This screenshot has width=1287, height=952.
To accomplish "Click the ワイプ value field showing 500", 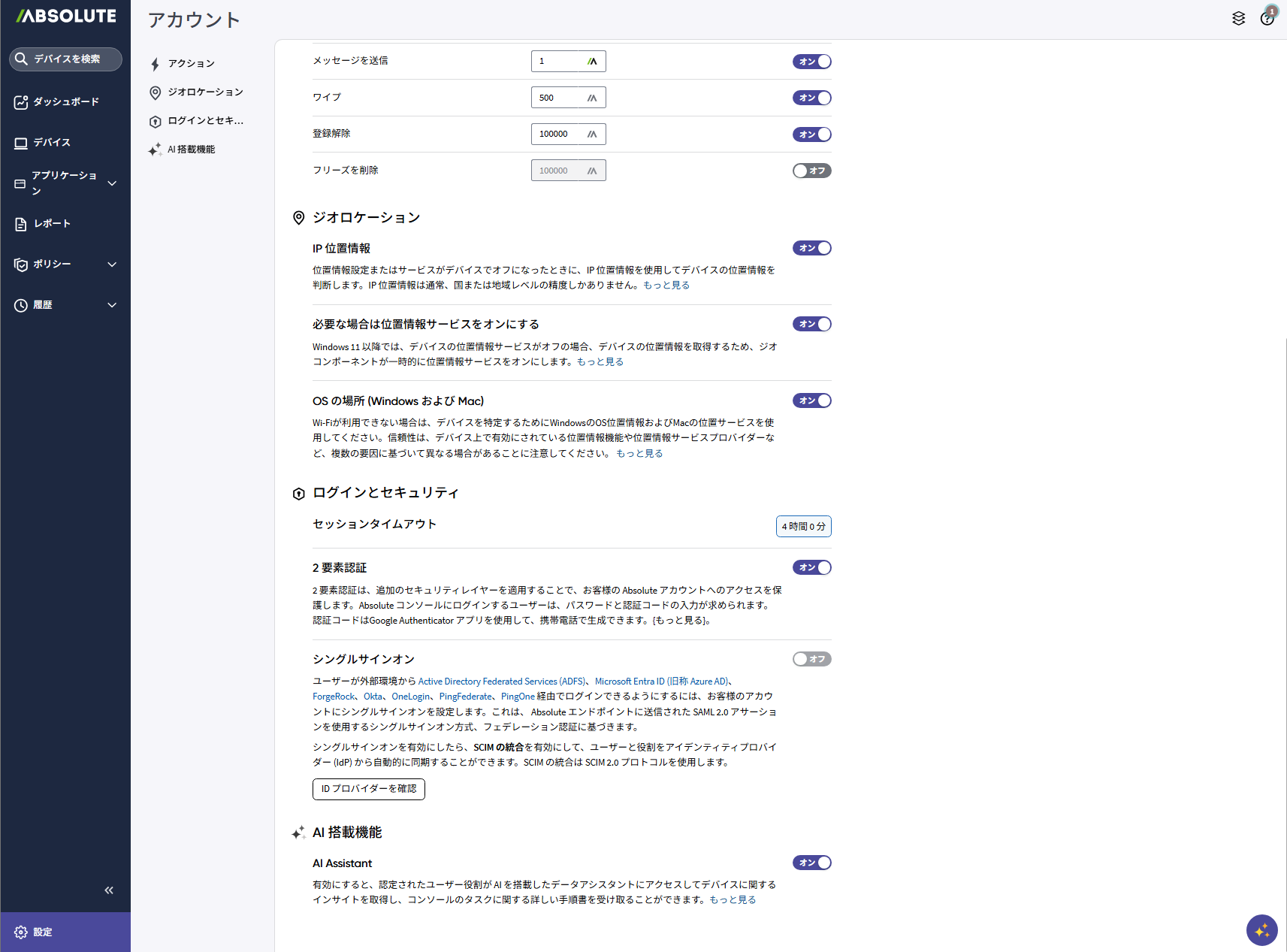I will tap(568, 98).
